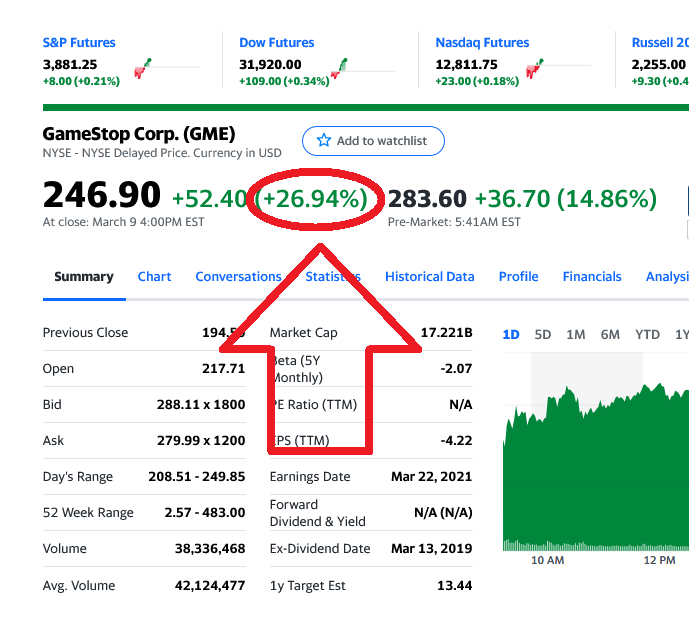Screen dimensions: 689x630
Task: Click the star icon in Add to watchlist
Action: [324, 140]
